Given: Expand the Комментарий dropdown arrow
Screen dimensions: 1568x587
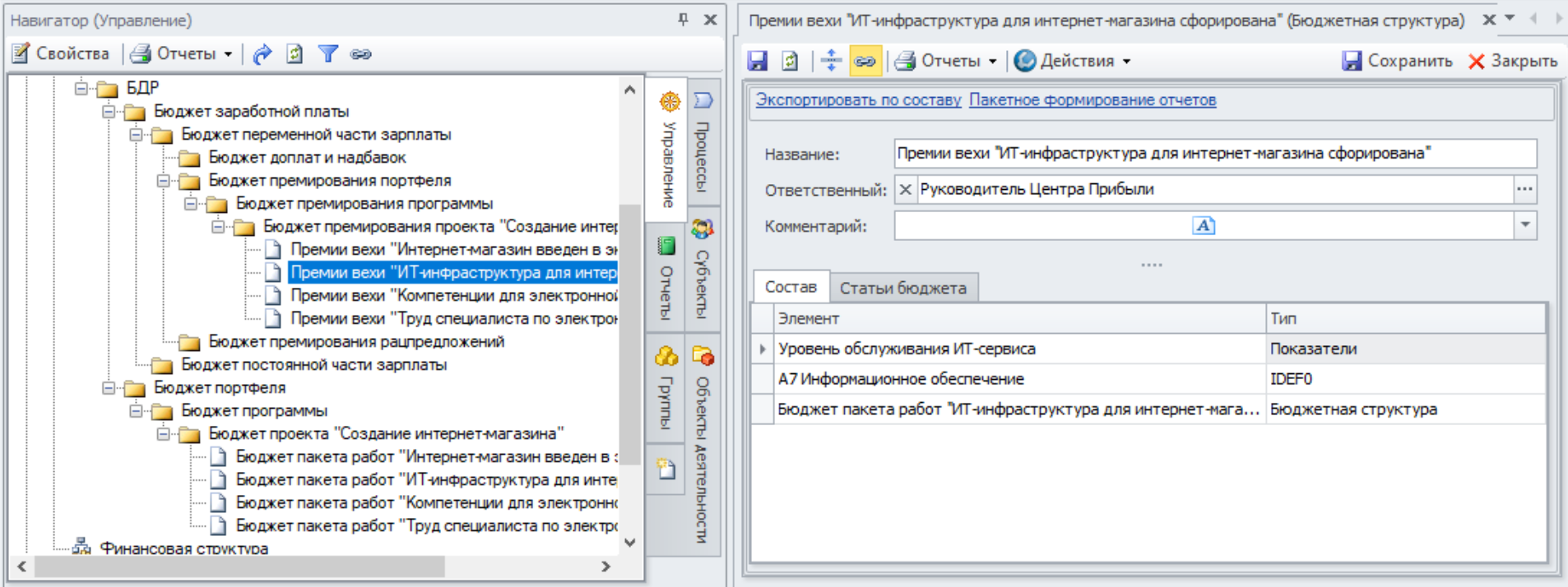Looking at the screenshot, I should point(1525,225).
